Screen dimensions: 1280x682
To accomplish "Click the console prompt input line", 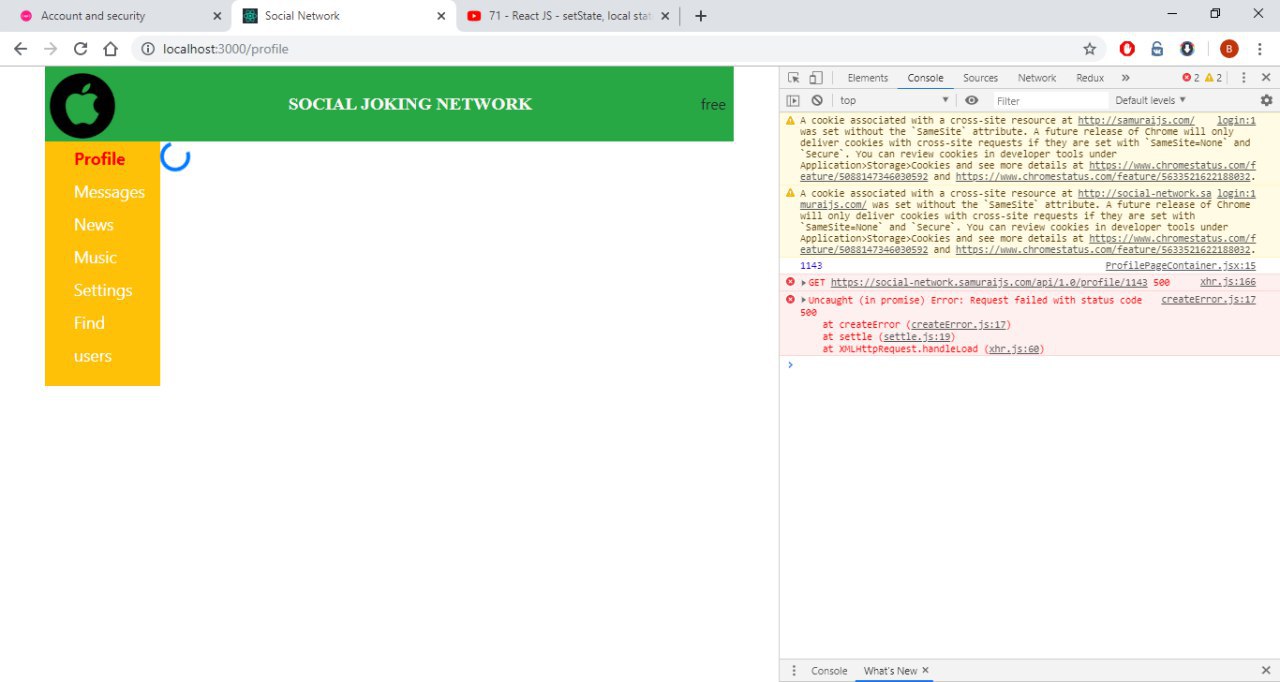I will point(1030,365).
